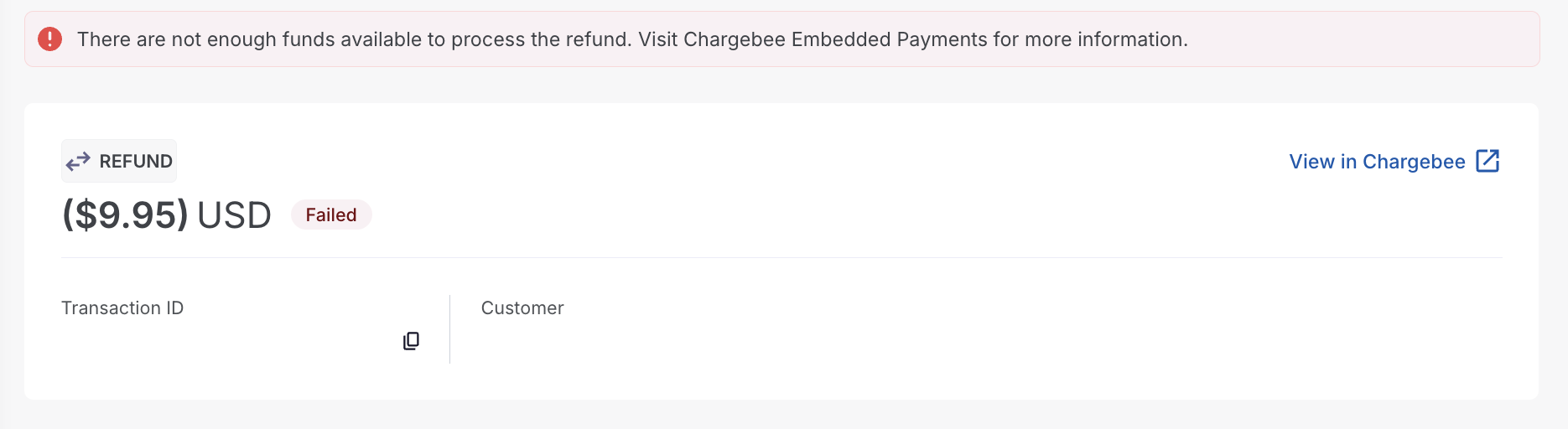Screen dimensions: 1568x429
Task: Click the Customer field label
Action: coord(522,308)
